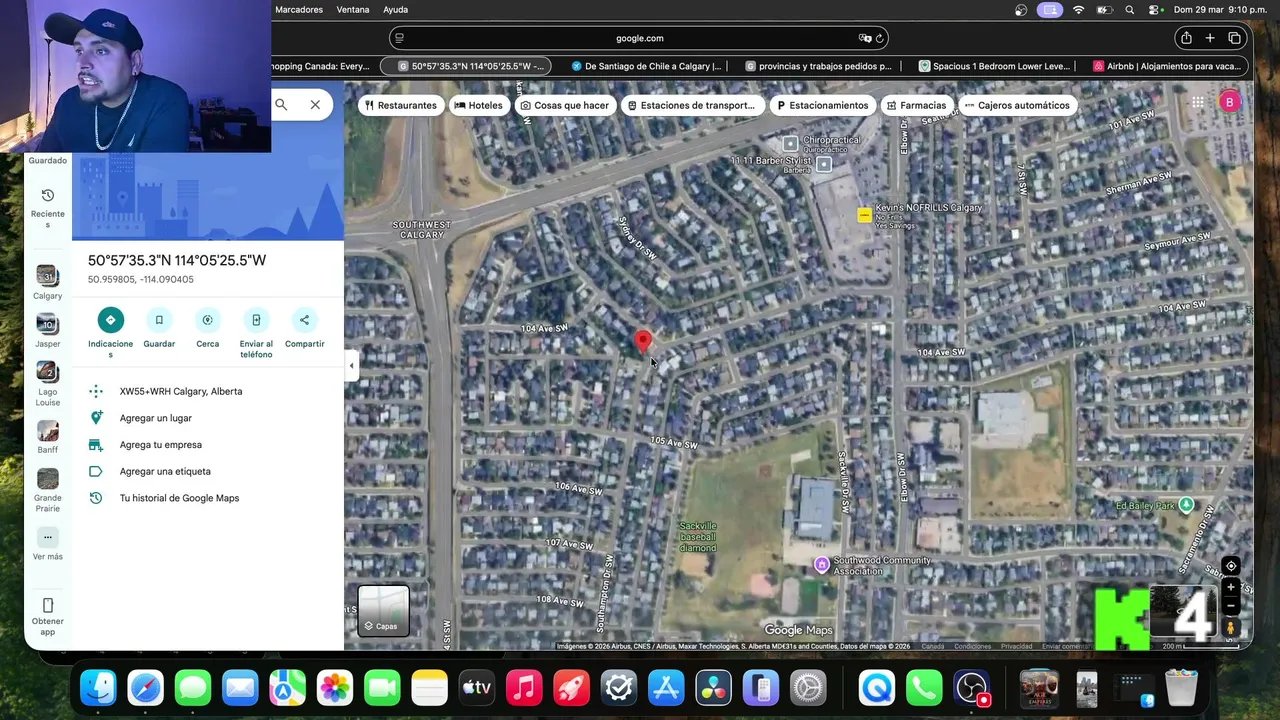Screen dimensions: 1280x720
Task: Open saved Jasper list in sidebar
Action: point(47,330)
